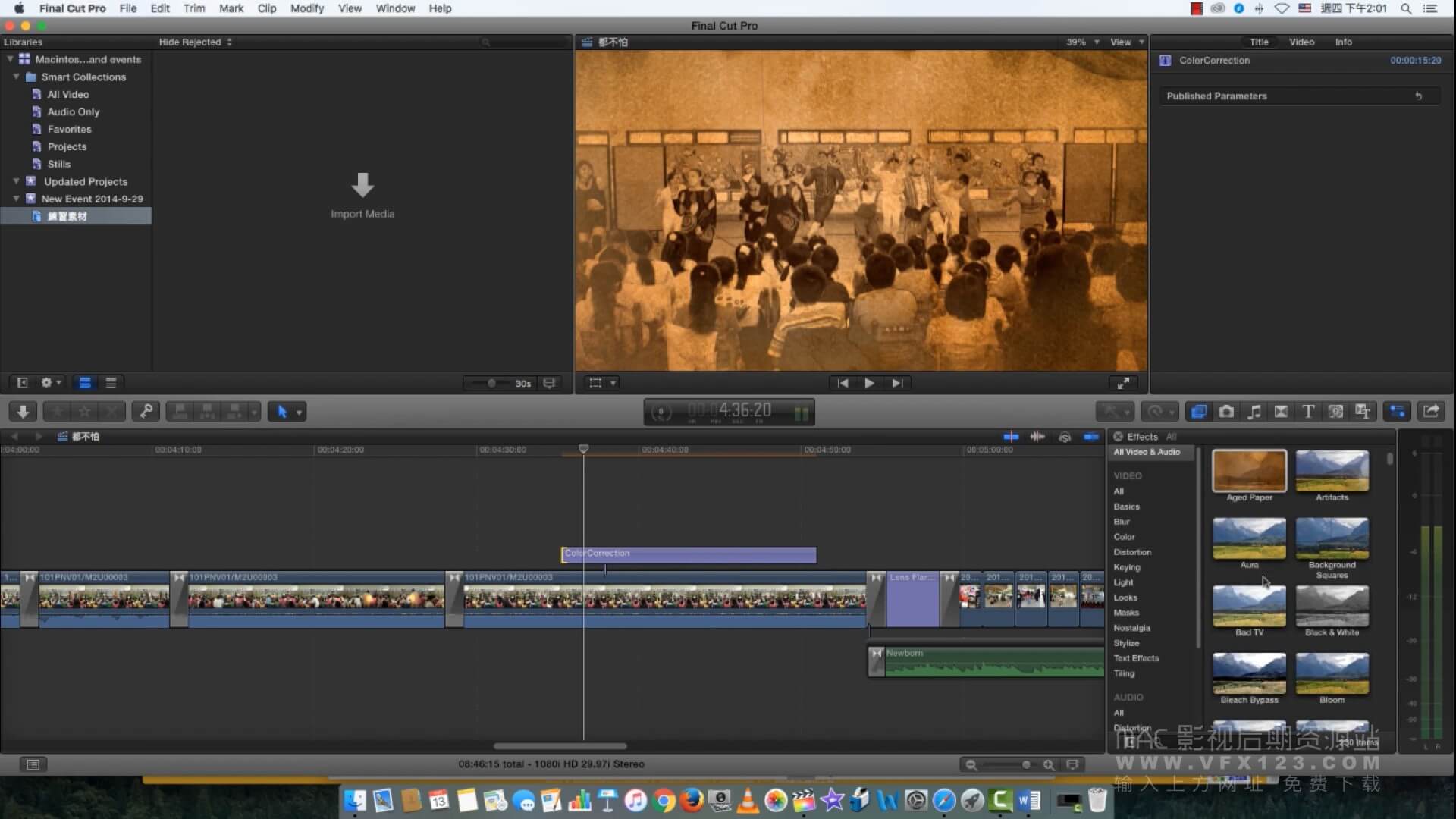1456x819 pixels.
Task: Collapse New Event 2014-9-29
Action: point(16,199)
